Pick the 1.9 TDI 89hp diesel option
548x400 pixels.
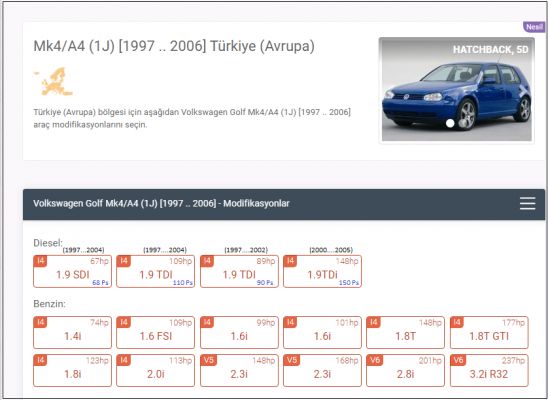239,271
